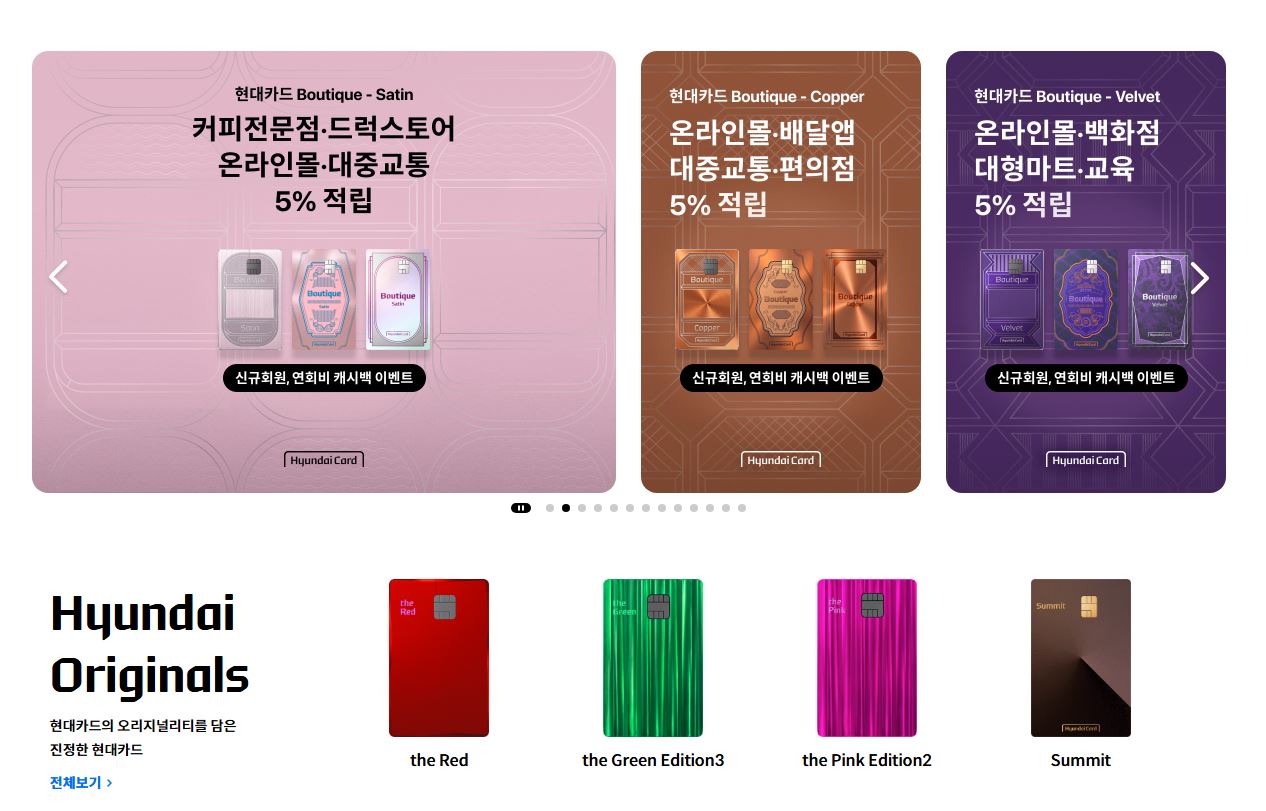
Task: Select the third carousel pagination dot
Action: (x=582, y=508)
